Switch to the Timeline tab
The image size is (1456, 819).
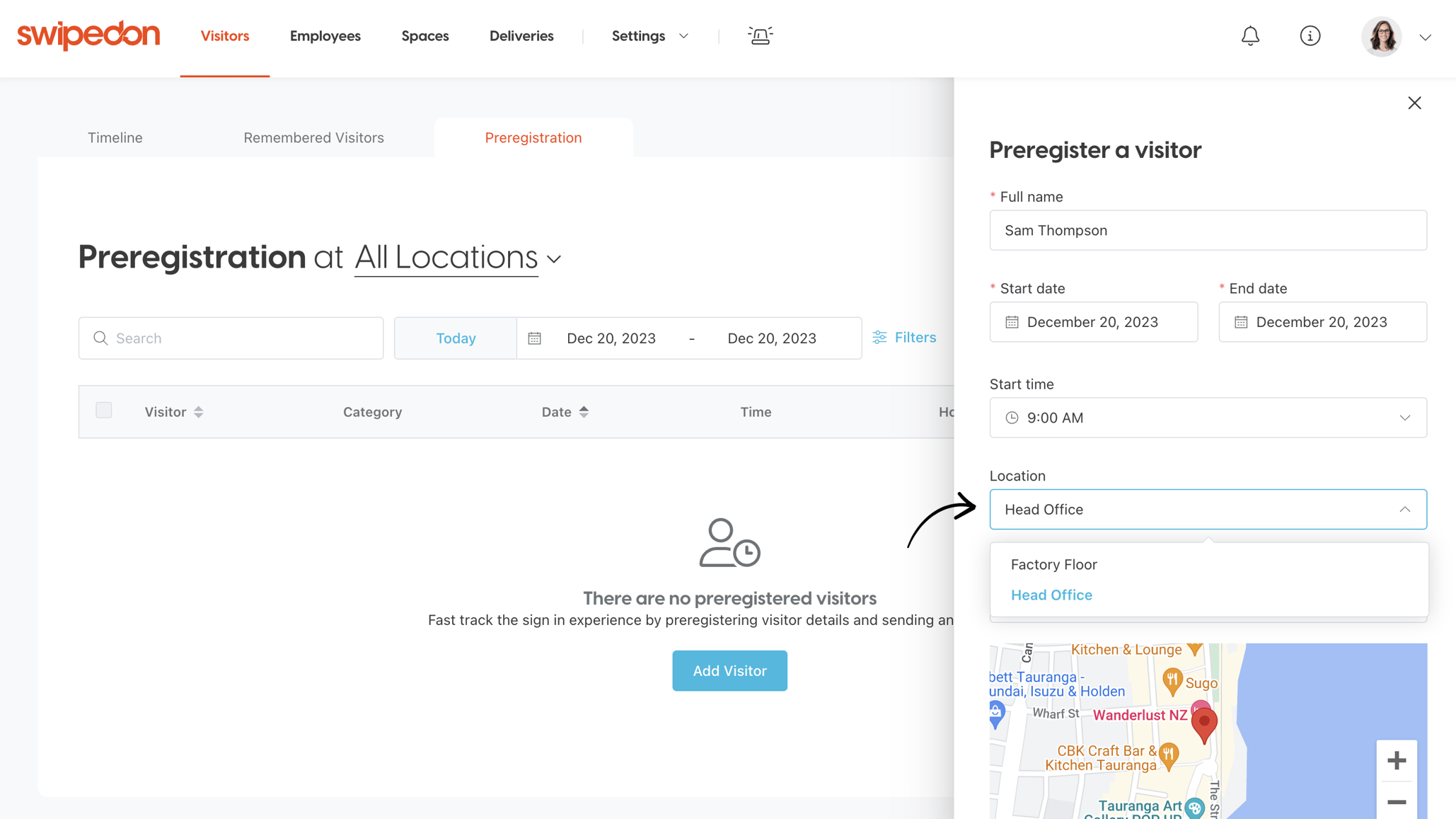(x=115, y=137)
